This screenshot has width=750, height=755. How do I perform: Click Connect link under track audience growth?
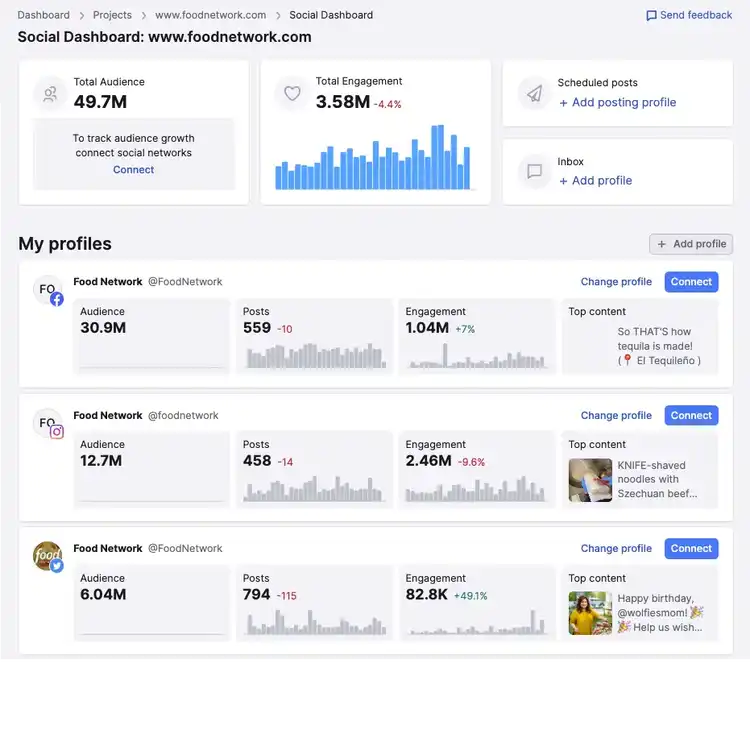point(133,169)
